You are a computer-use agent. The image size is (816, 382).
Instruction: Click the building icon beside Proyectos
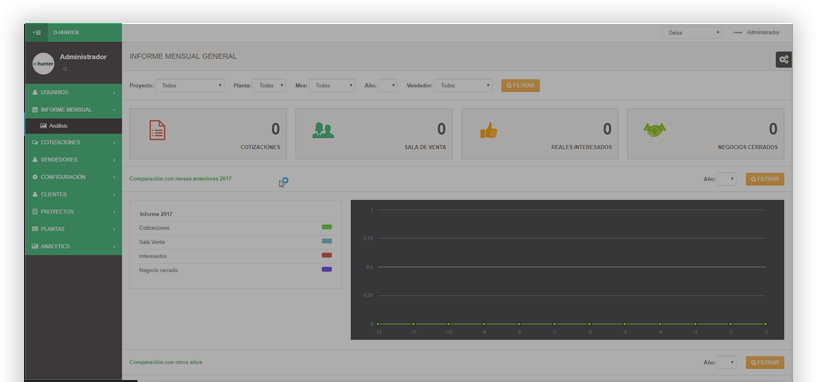tap(35, 212)
